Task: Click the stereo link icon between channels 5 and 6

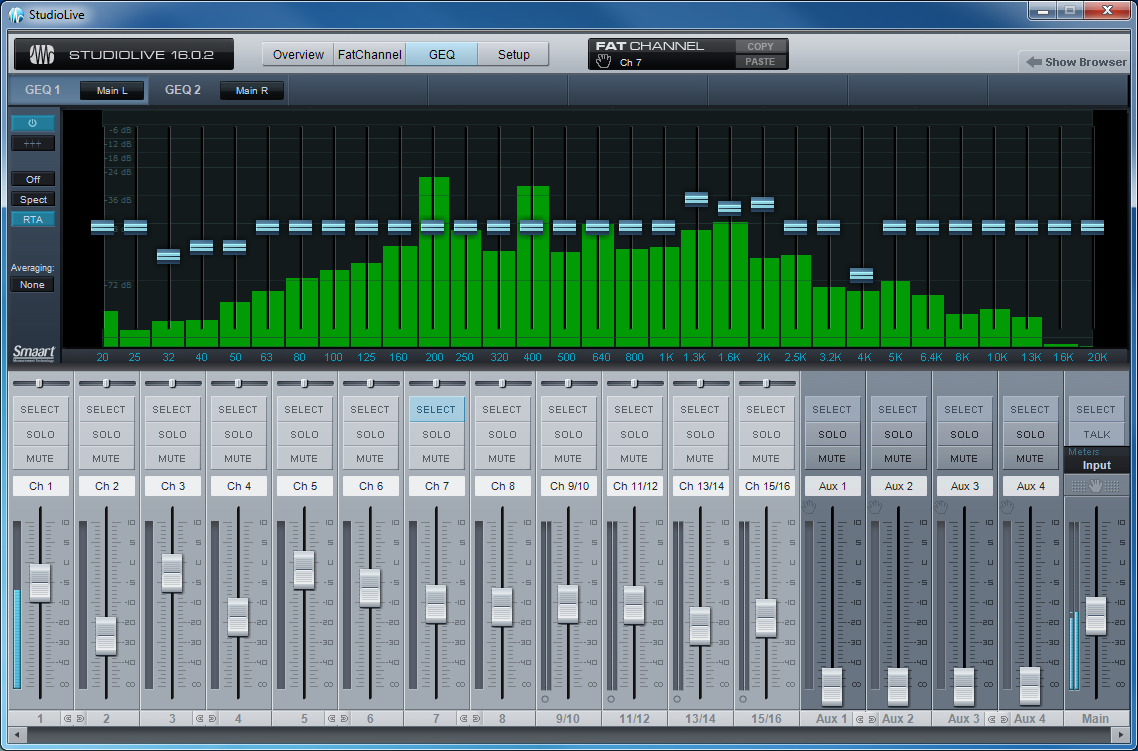Action: point(337,718)
